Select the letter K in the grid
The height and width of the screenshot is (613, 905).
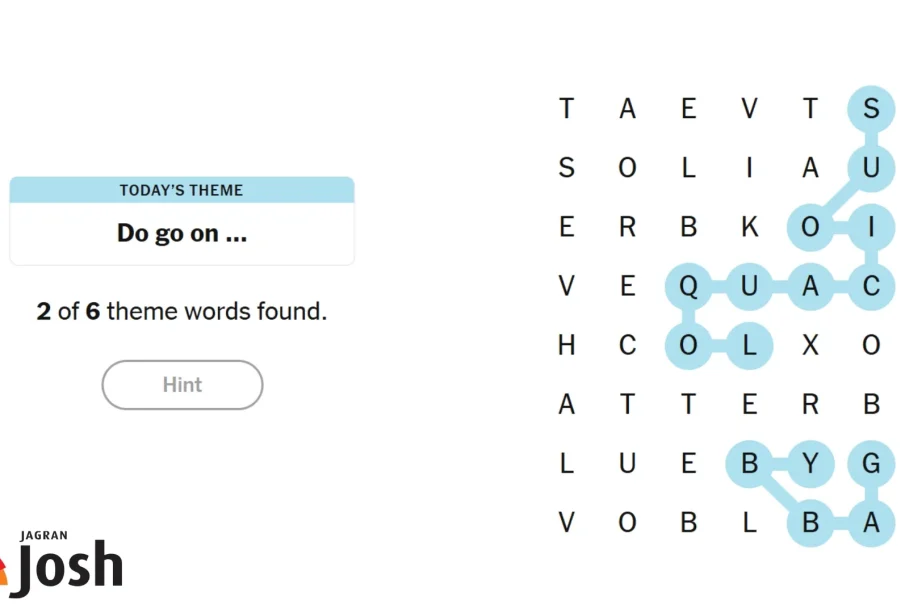[749, 227]
